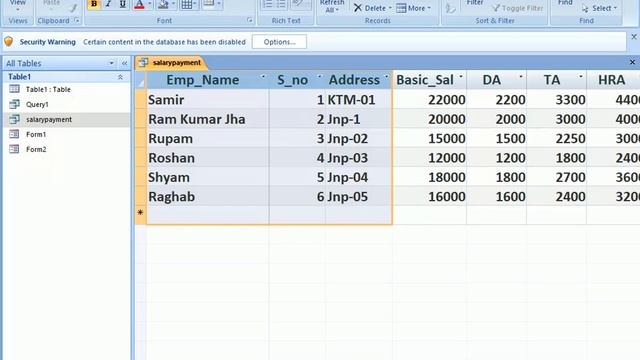The width and height of the screenshot is (640, 360).
Task: Open the fill color dropdown arrow
Action: point(174,4)
